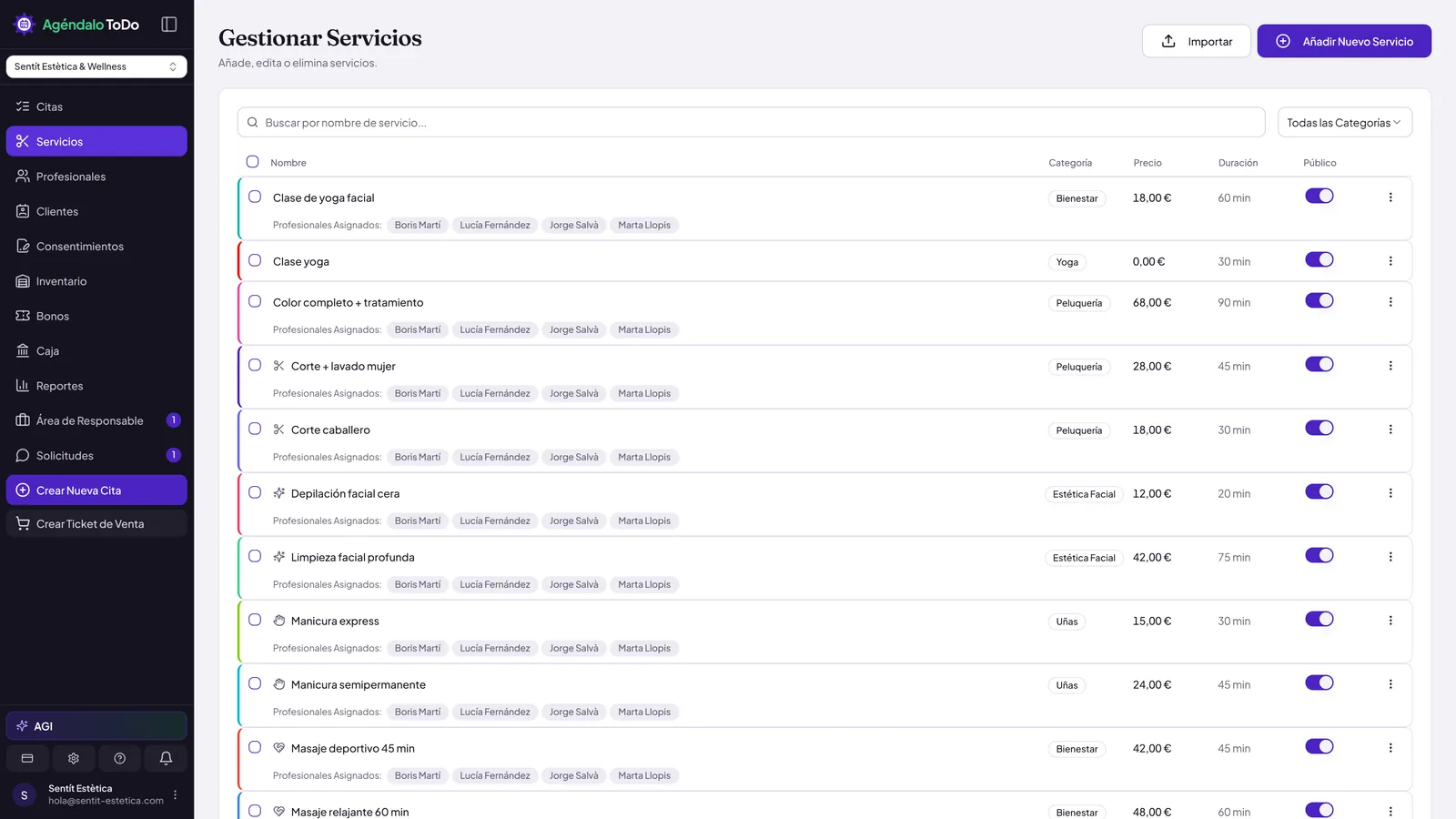Open the Sentit Estètica & Wellness business selector
This screenshot has height=819, width=1456.
(96, 66)
